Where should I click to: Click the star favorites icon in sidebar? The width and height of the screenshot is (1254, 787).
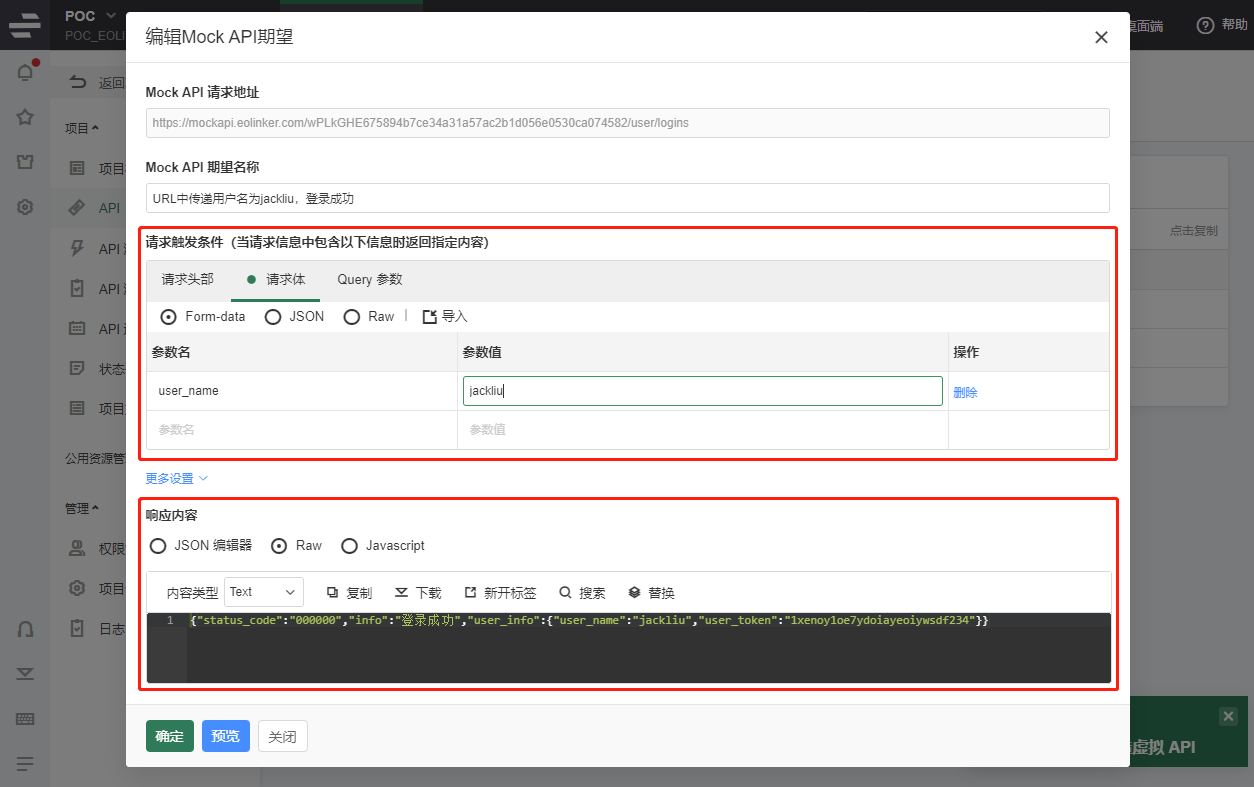pos(24,117)
